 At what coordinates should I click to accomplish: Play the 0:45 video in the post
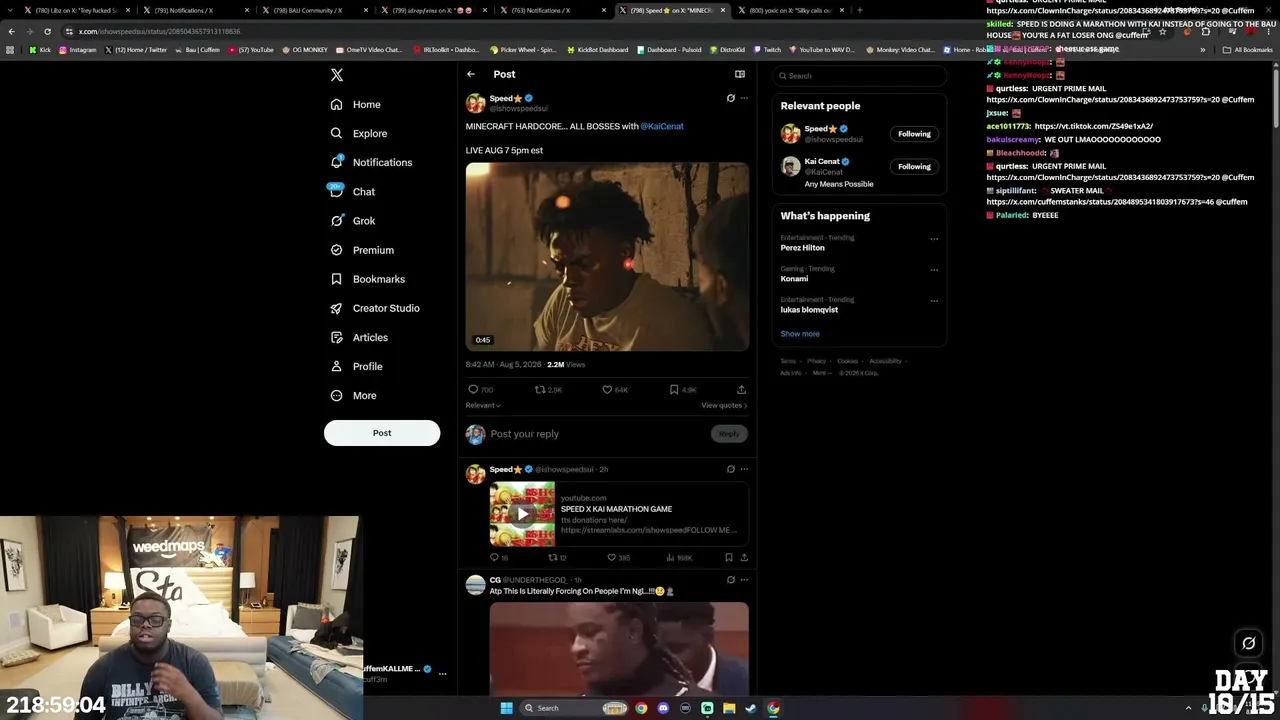(x=607, y=257)
